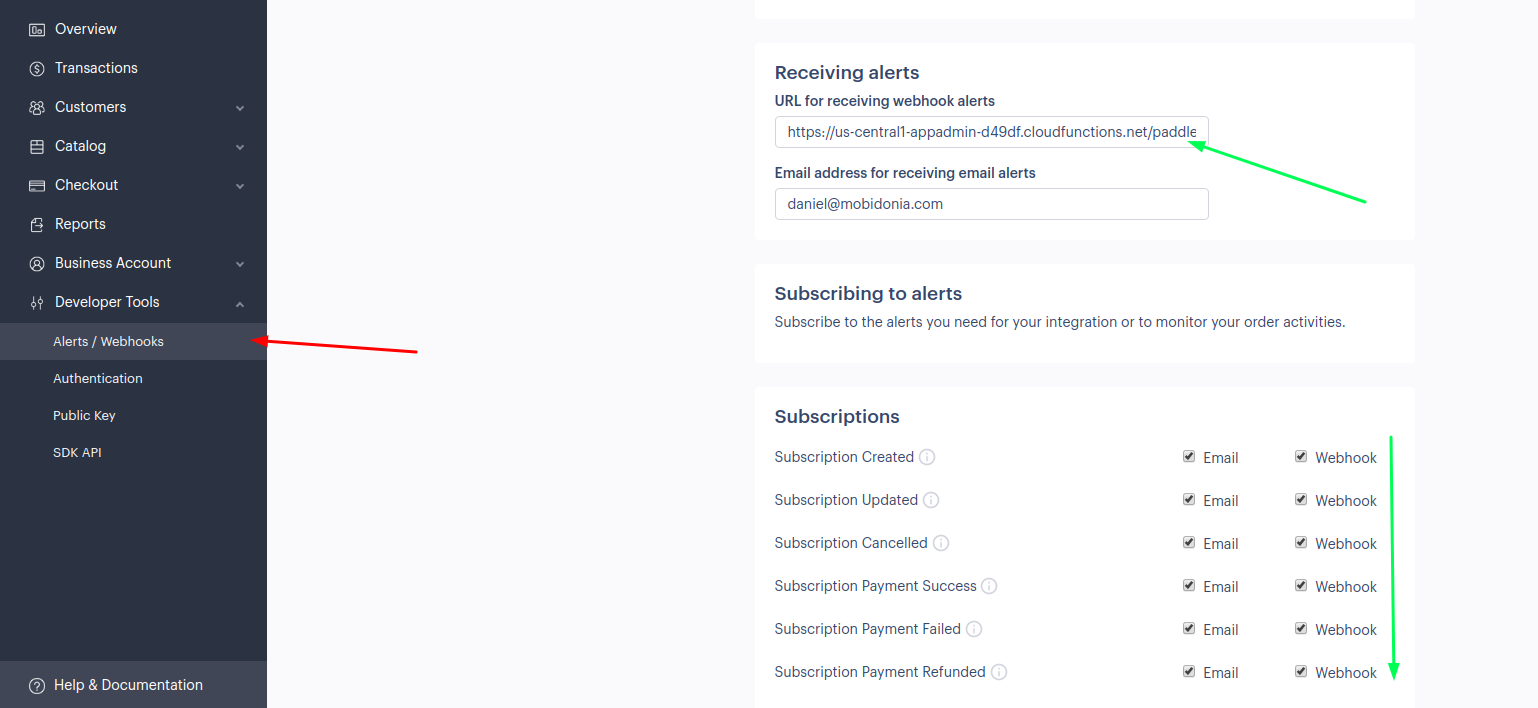
Task: Toggle Email checkbox for Subscription Payment Success
Action: point(1189,585)
